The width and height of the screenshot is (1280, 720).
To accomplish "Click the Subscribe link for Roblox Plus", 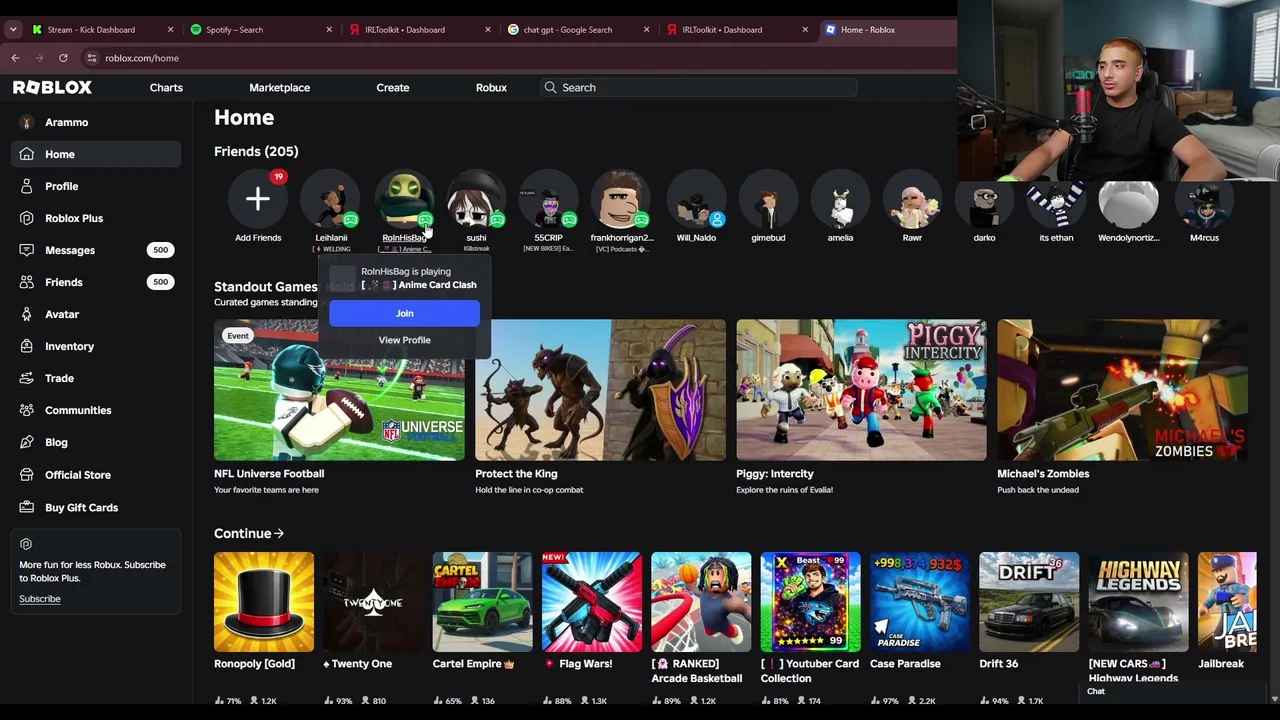I will [40, 599].
